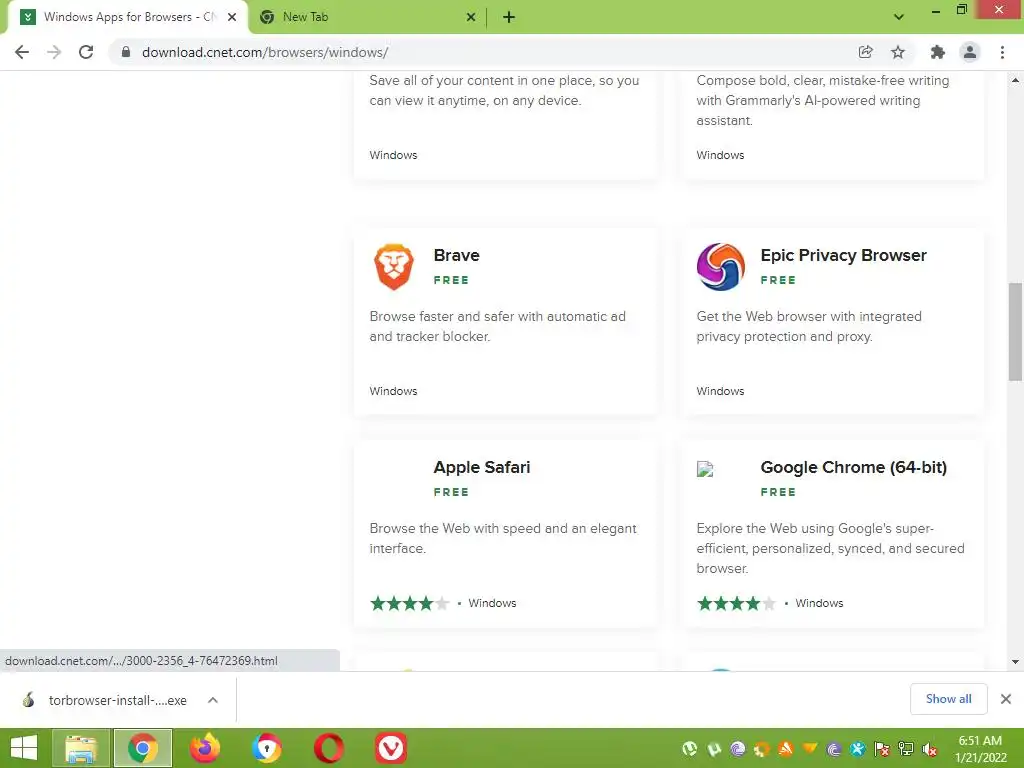Close the Windows Apps for Browsers tab
Viewport: 1024px width, 768px height.
pyautogui.click(x=232, y=17)
